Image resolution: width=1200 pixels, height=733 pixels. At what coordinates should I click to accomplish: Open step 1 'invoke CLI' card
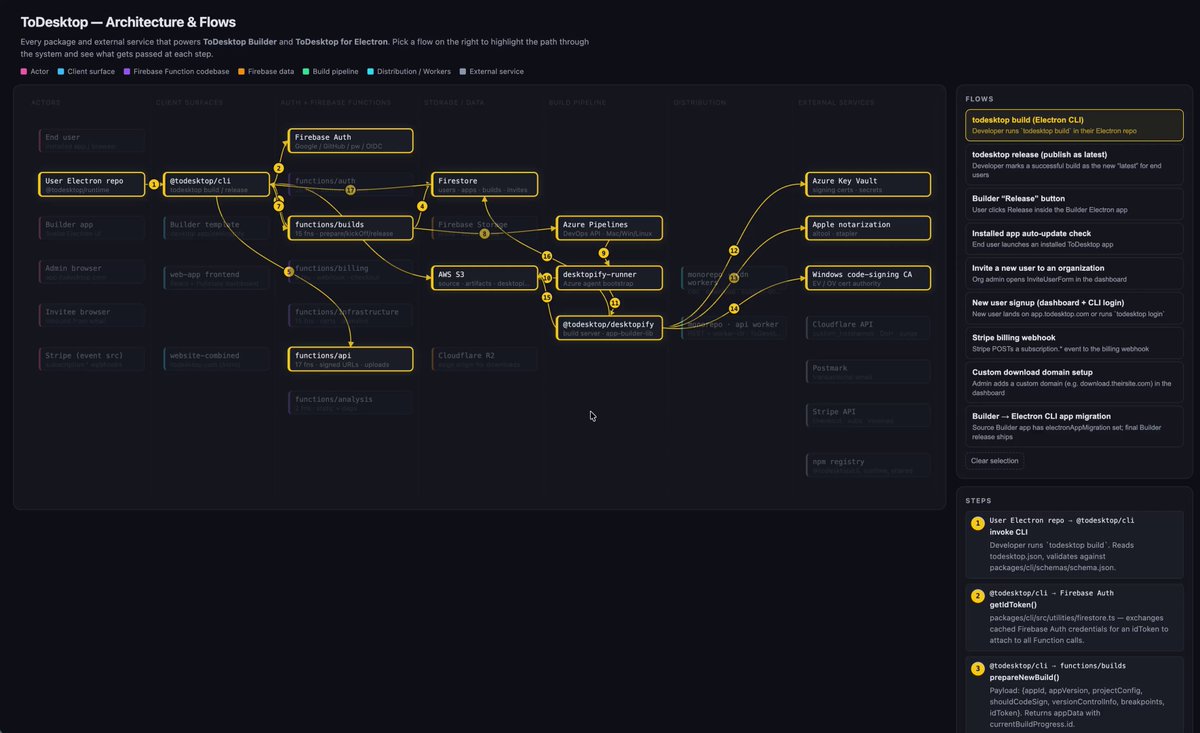(x=1074, y=545)
